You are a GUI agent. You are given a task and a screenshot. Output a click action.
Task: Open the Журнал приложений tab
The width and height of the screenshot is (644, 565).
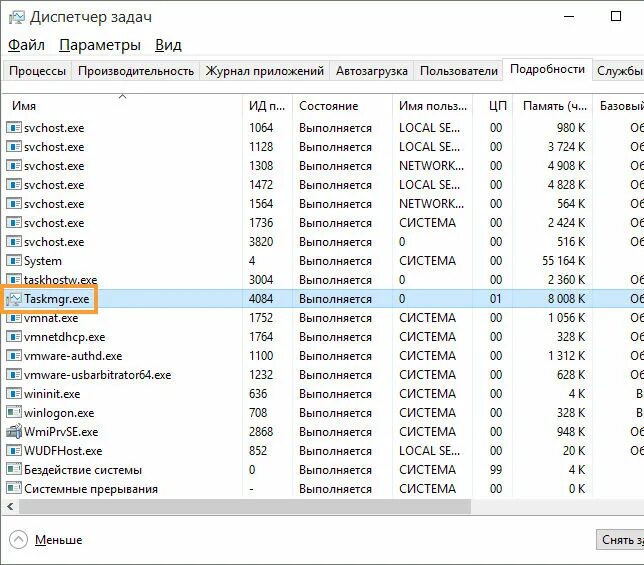coord(264,71)
